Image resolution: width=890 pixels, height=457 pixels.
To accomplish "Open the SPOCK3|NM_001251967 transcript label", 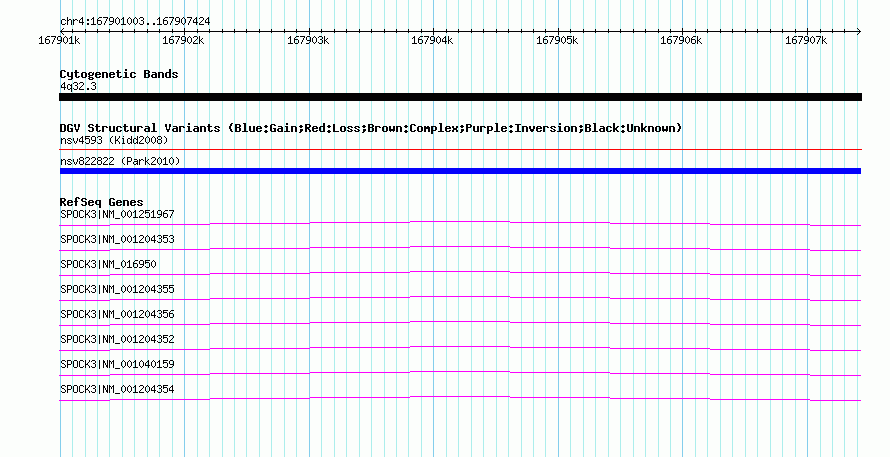I will 117,215.
